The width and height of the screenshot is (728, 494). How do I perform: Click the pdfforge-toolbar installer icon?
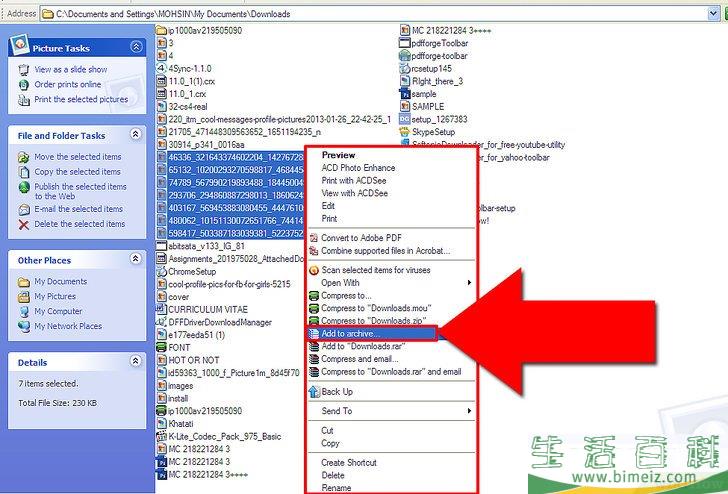[x=404, y=56]
